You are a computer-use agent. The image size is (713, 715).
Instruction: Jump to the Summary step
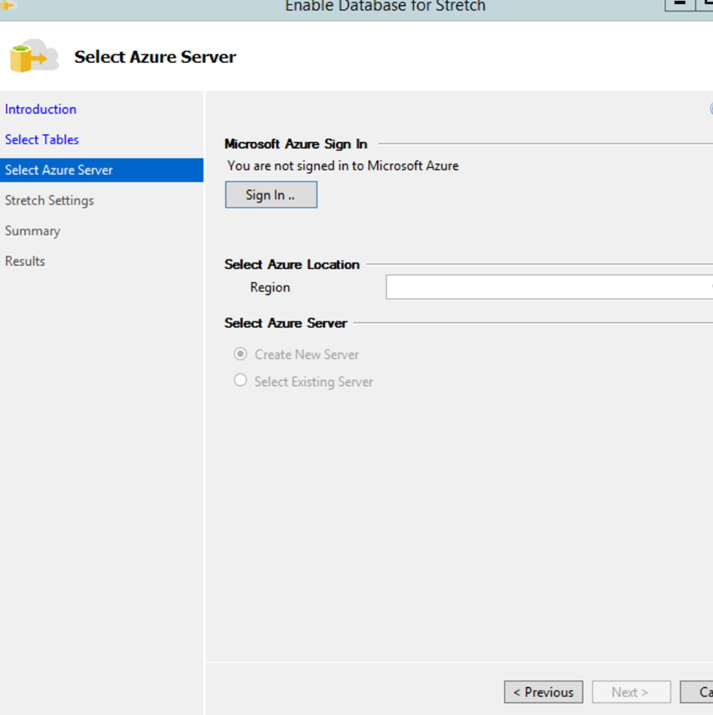(x=32, y=231)
